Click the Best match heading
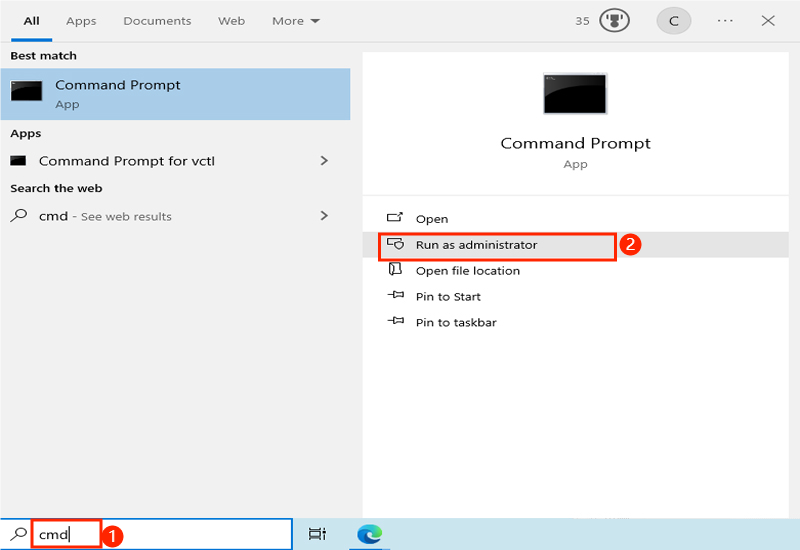 click(43, 56)
